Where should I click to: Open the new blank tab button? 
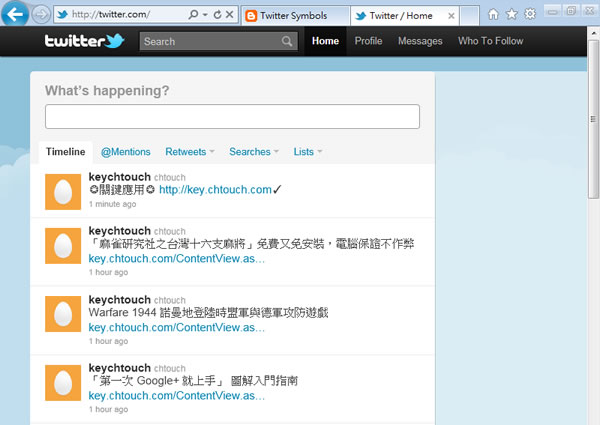click(470, 16)
